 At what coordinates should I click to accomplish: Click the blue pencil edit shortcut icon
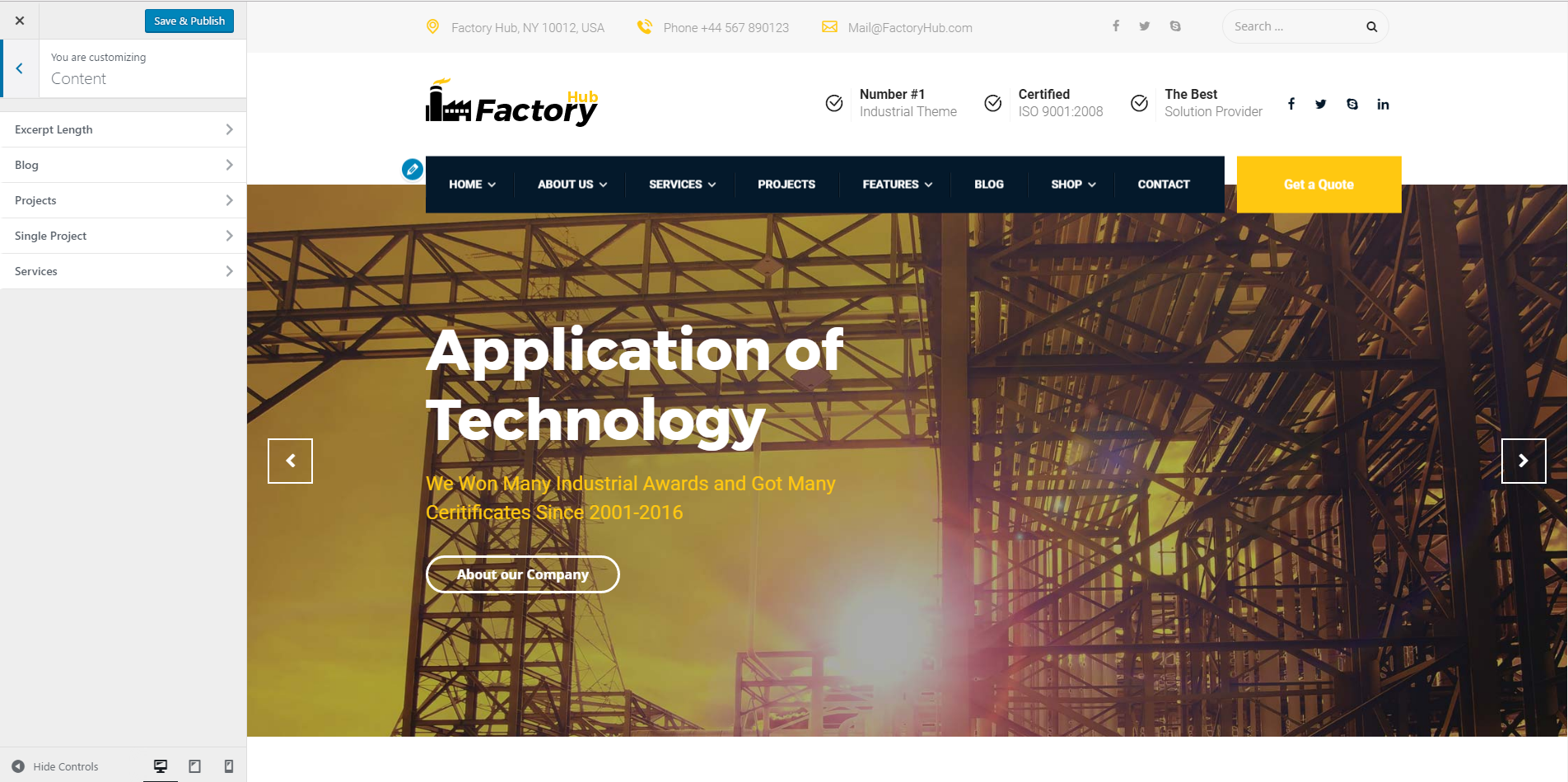click(x=412, y=170)
